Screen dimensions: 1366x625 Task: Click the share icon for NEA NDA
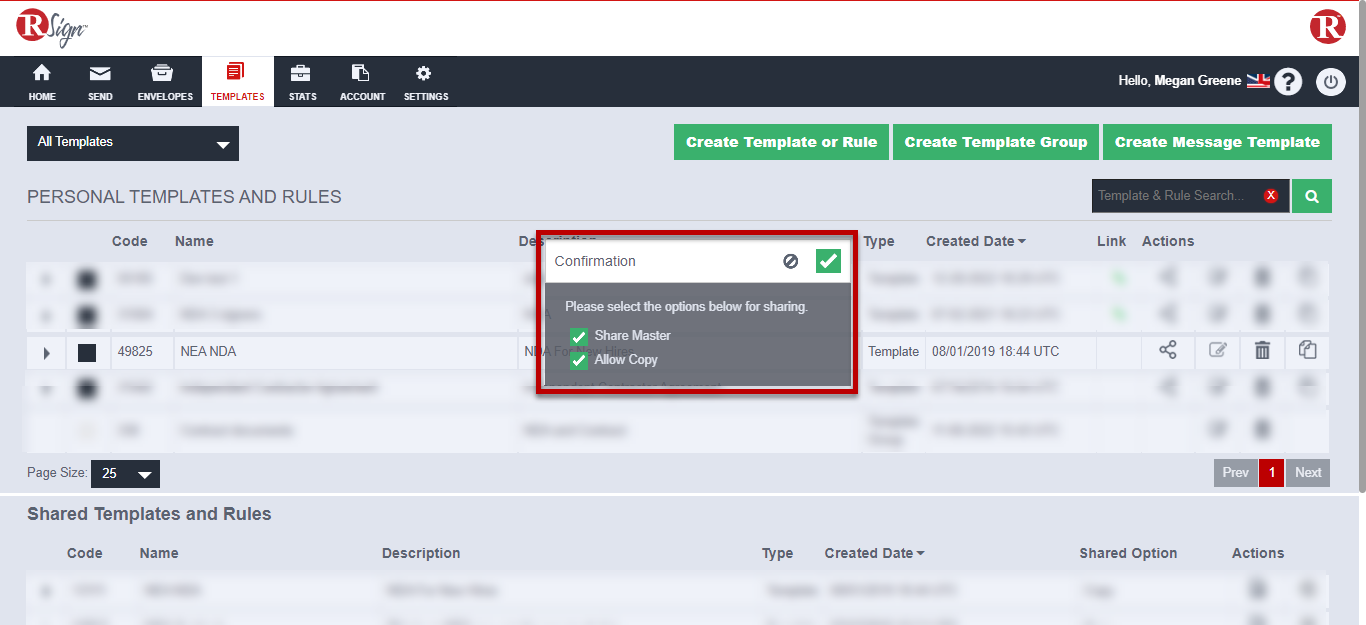[1167, 351]
